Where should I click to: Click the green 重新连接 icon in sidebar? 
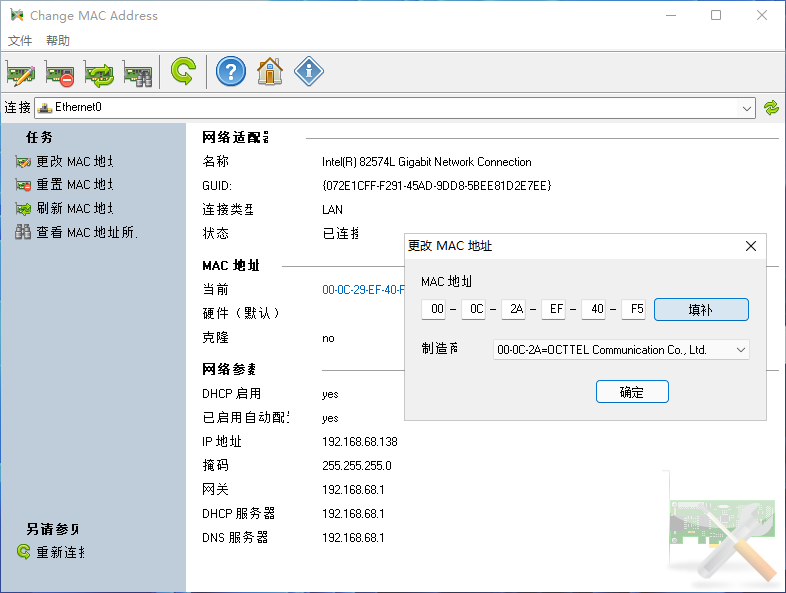point(24,551)
